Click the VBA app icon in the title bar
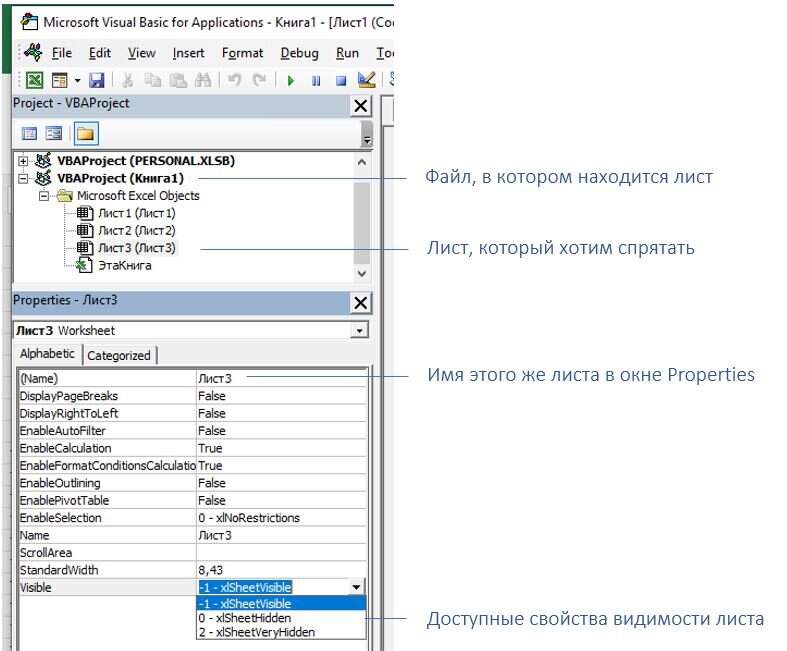 coord(29,22)
